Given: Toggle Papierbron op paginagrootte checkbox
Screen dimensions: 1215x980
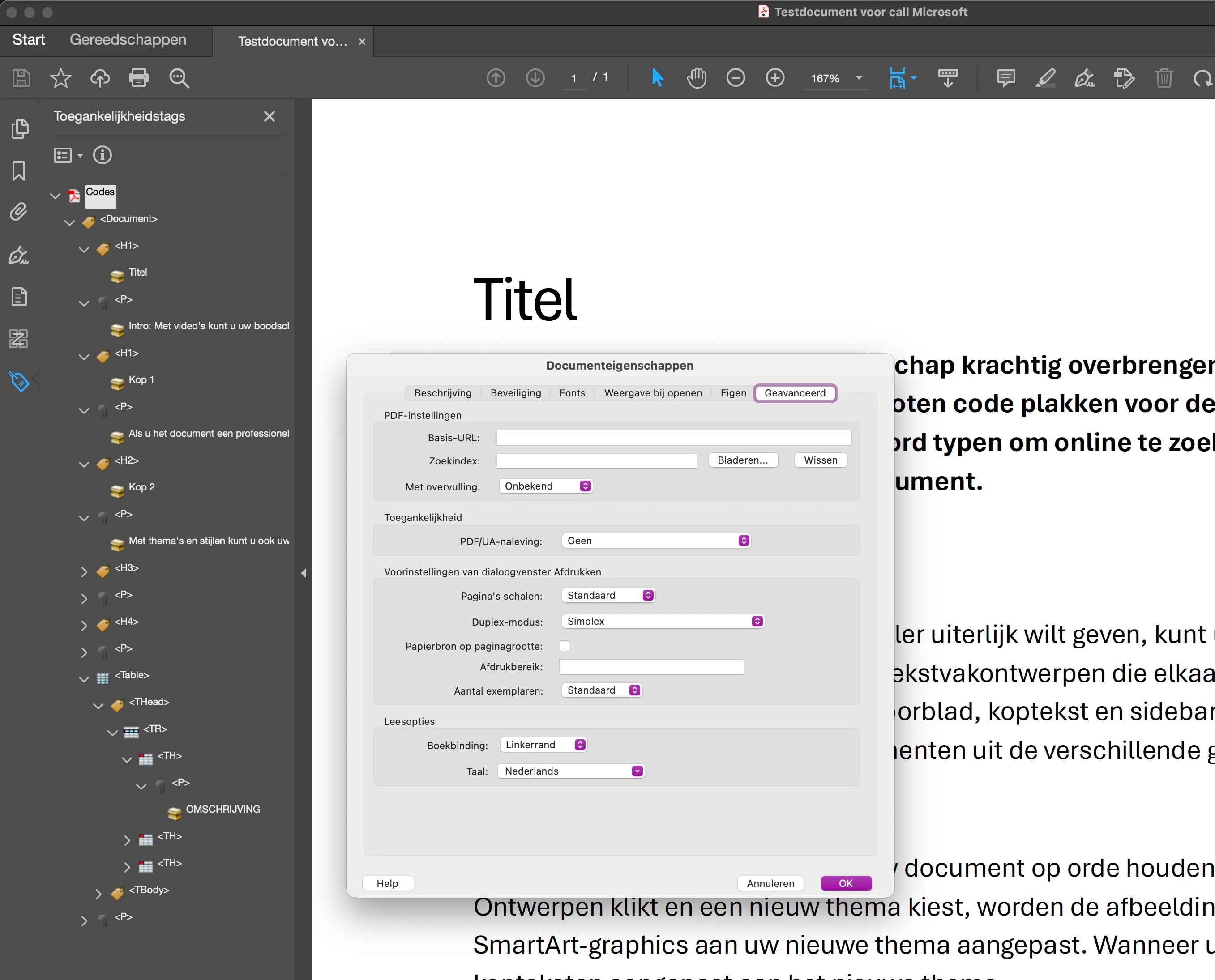Looking at the screenshot, I should tap(565, 646).
